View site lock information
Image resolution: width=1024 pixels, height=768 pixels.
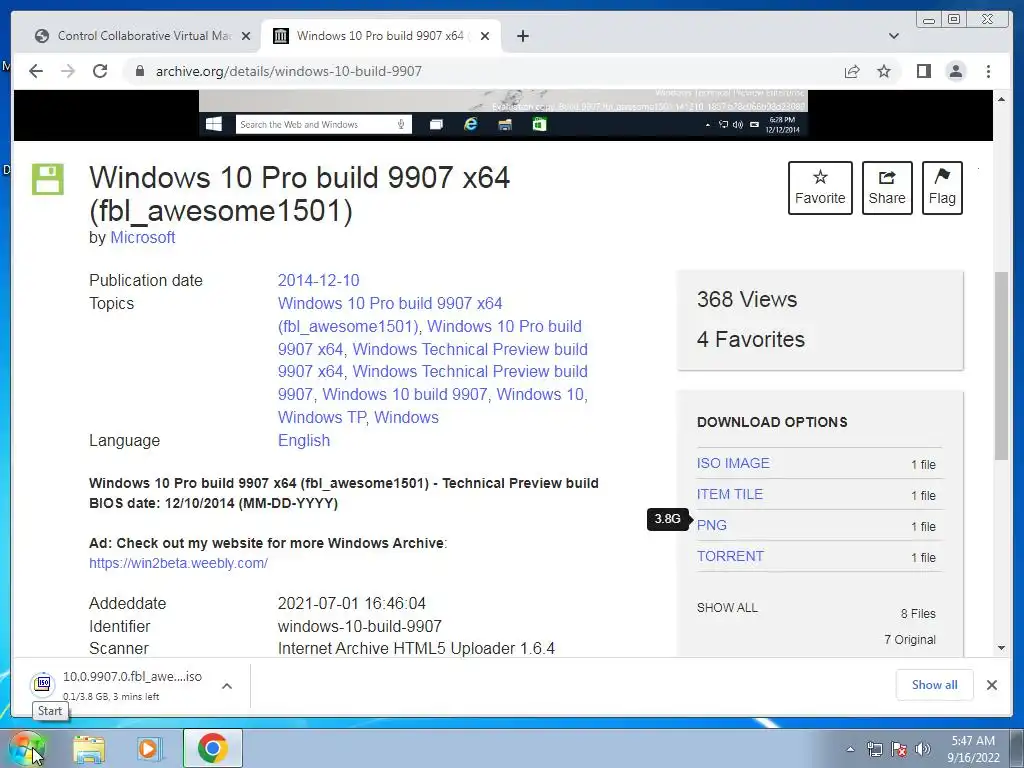[x=139, y=71]
